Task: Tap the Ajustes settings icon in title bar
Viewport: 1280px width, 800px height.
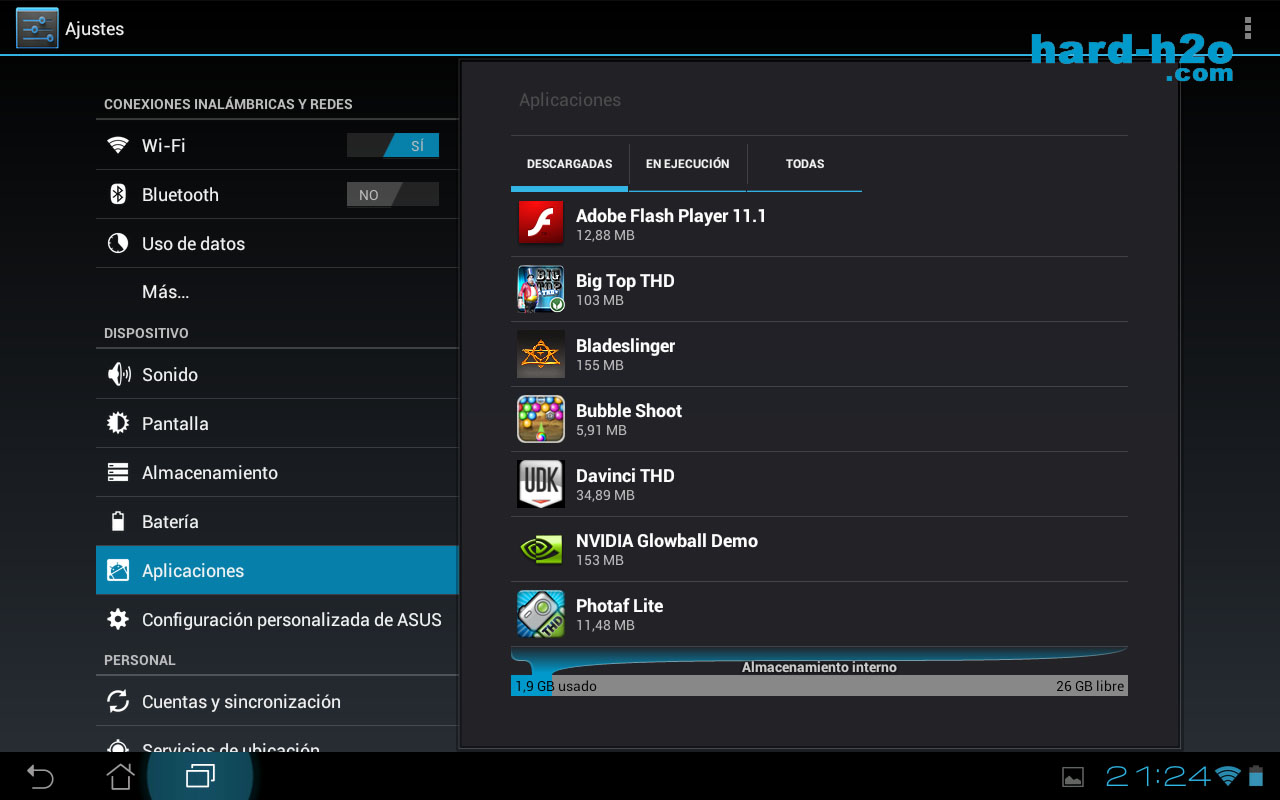Action: (x=37, y=28)
